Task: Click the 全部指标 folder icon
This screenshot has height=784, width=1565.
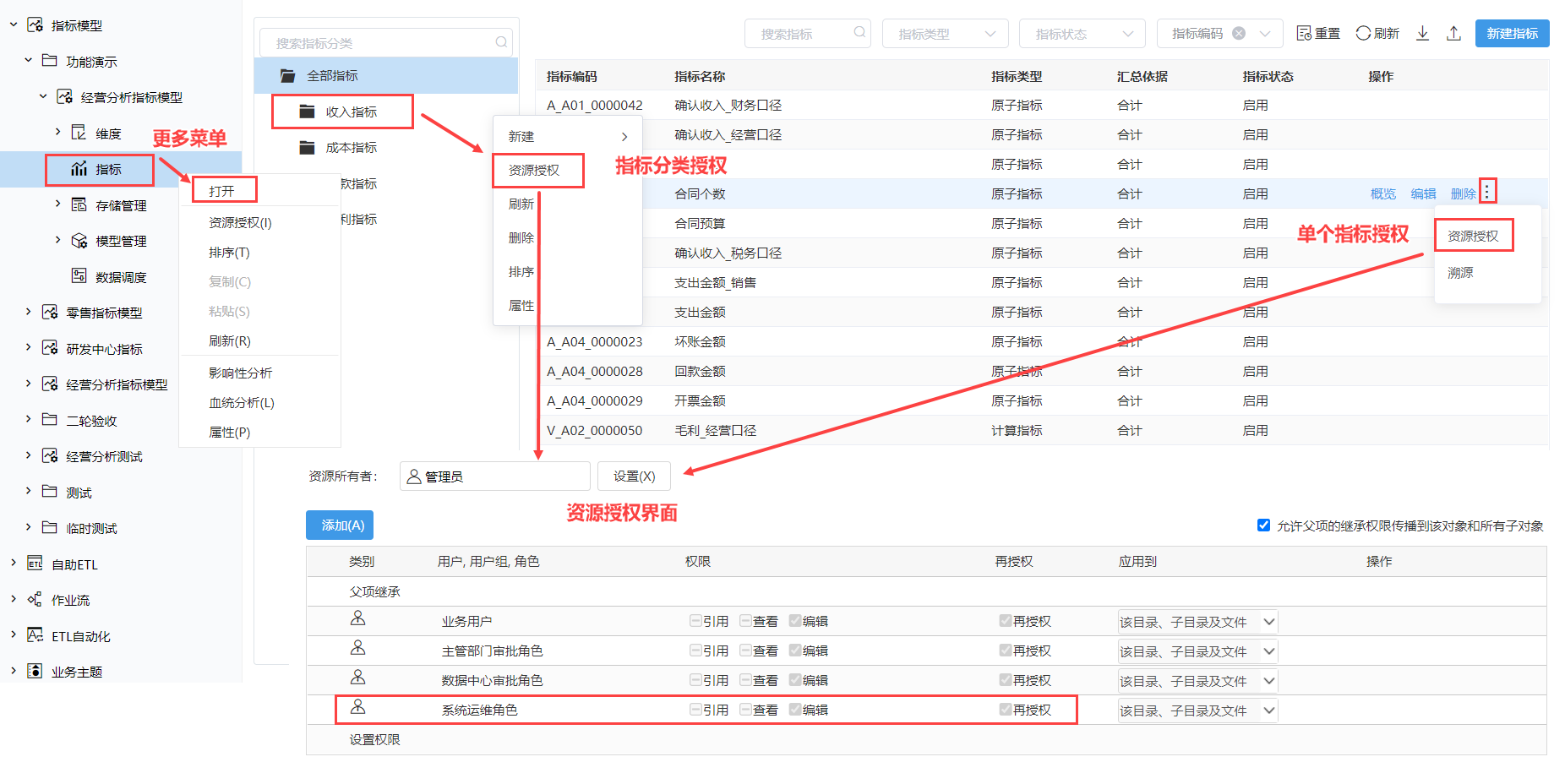Action: point(288,76)
